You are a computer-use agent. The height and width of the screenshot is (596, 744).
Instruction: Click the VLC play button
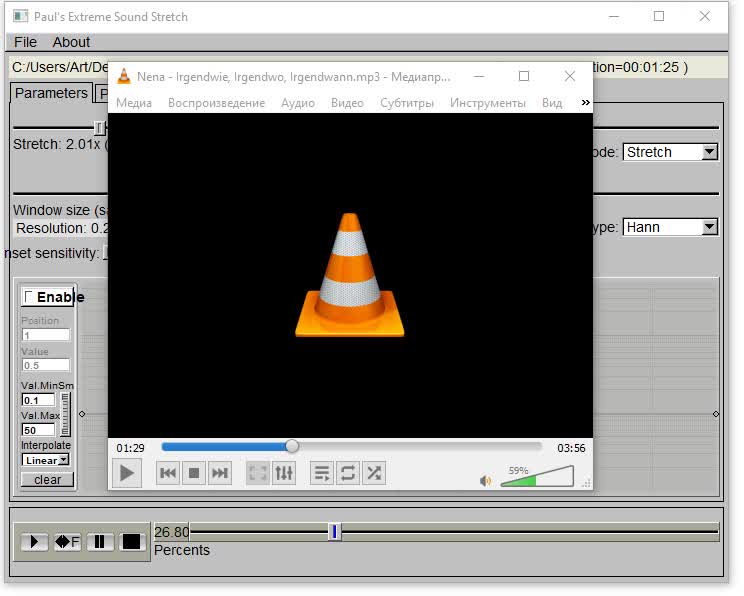pos(127,473)
